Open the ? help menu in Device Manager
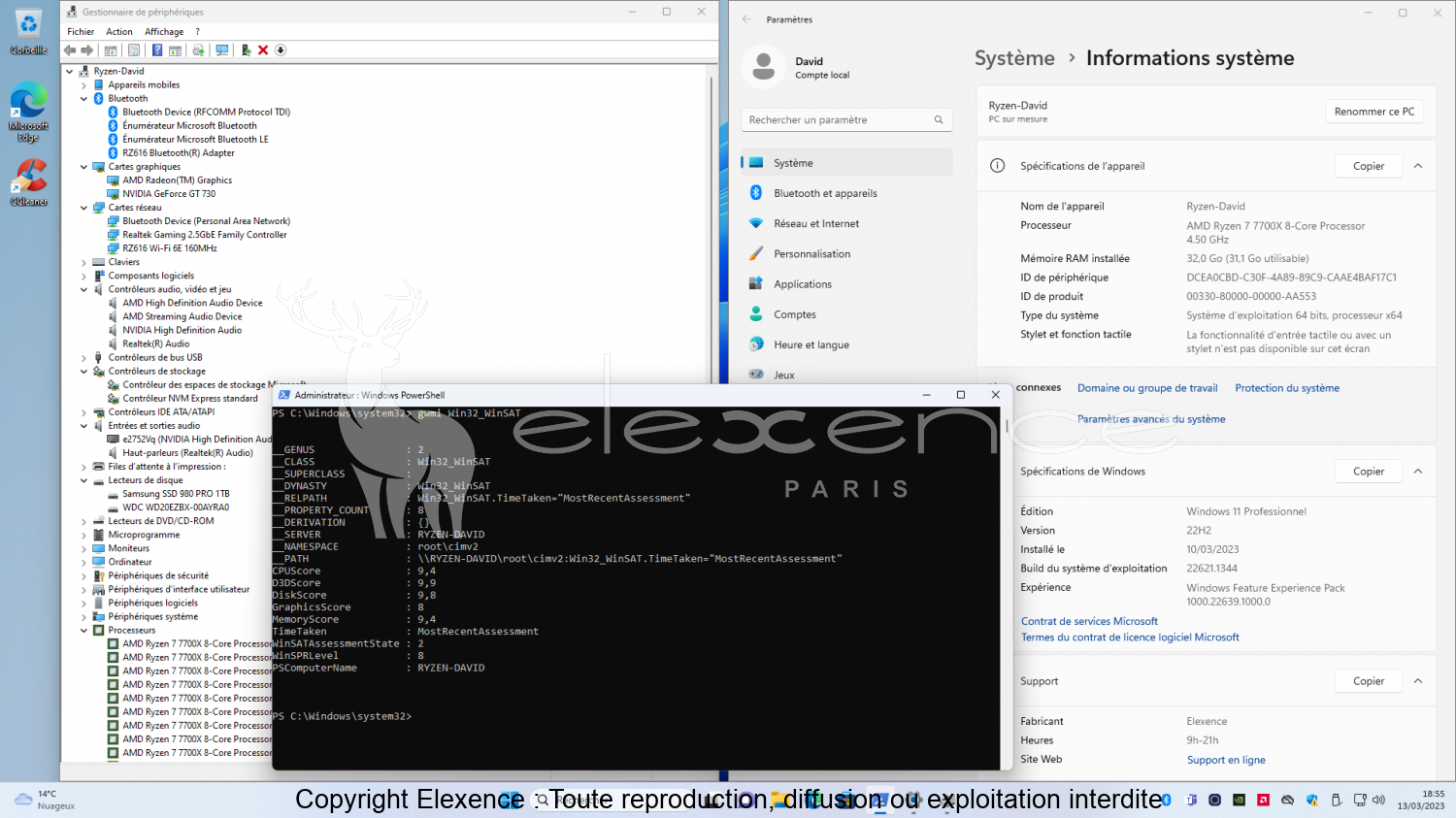The image size is (1456, 818). tap(197, 32)
